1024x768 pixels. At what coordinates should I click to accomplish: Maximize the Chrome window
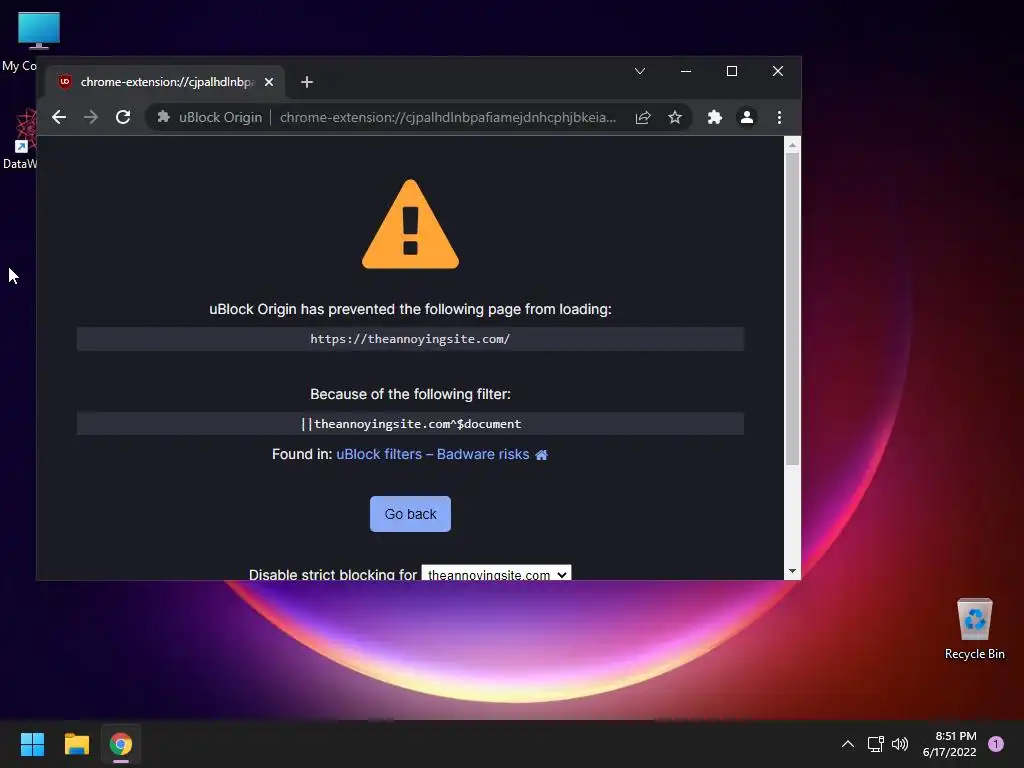click(732, 71)
